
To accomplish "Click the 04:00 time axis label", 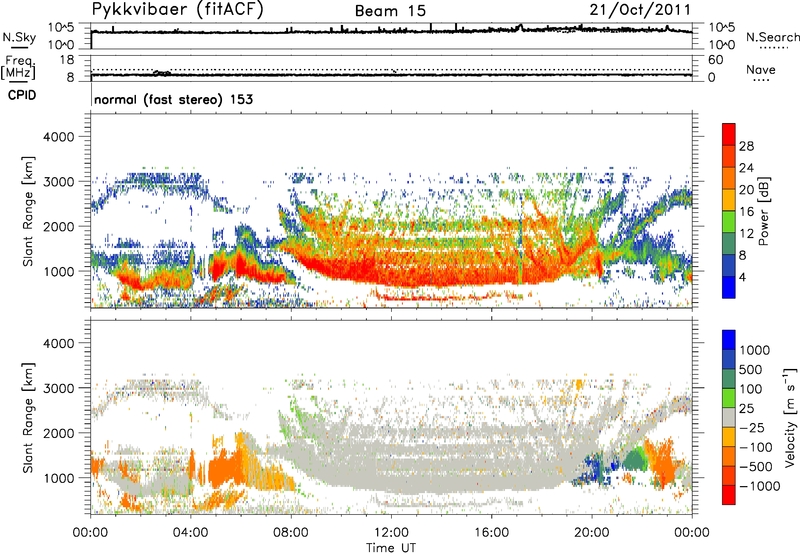I will click(190, 533).
